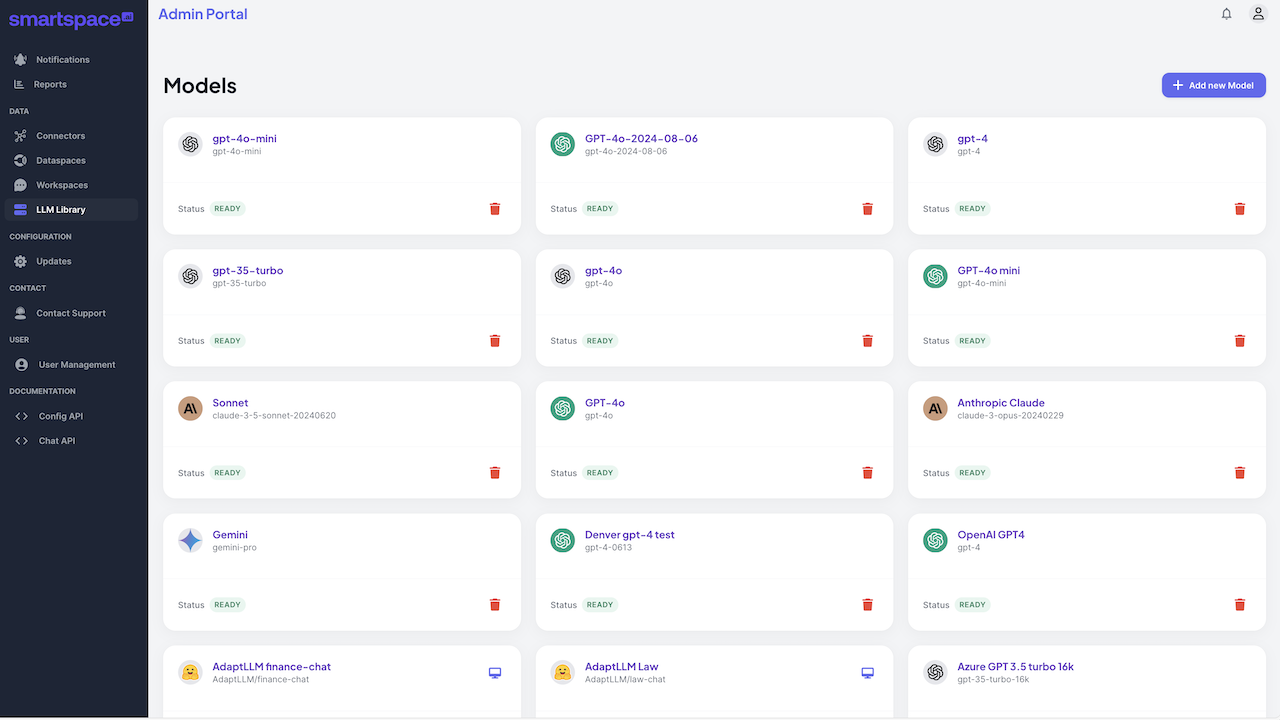Image resolution: width=1280 pixels, height=720 pixels.
Task: Click the OpenAI logo on GPT-4o-2024-08-06 card
Action: pos(563,144)
